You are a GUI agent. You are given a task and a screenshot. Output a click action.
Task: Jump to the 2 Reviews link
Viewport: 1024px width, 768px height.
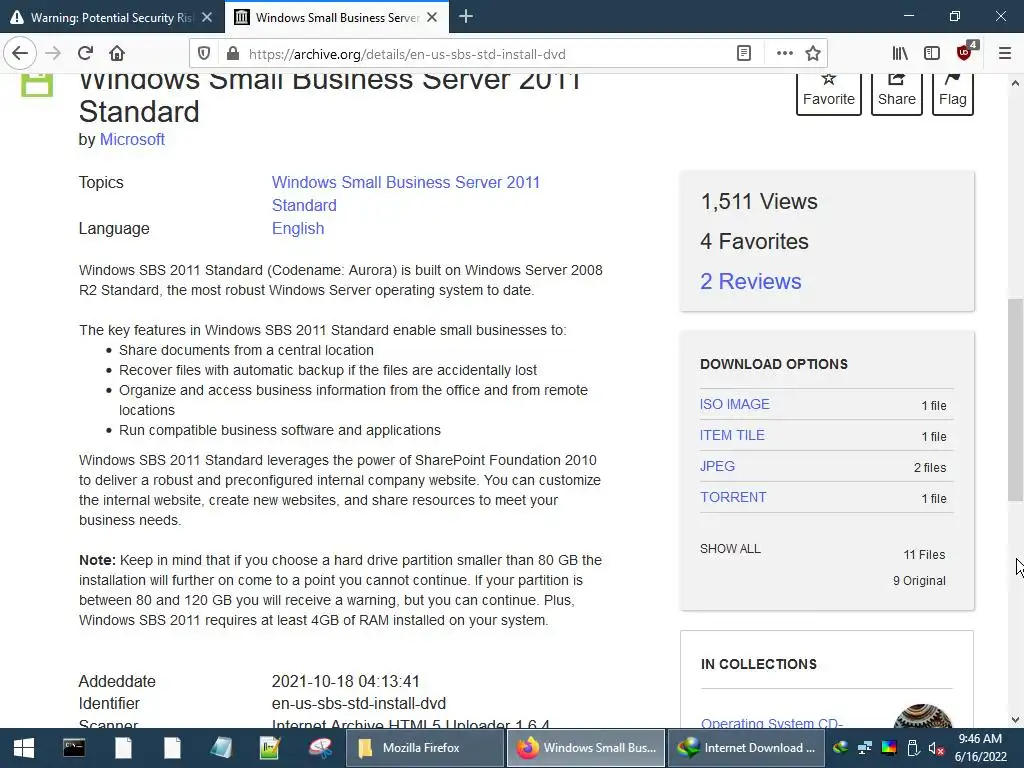pyautogui.click(x=750, y=281)
